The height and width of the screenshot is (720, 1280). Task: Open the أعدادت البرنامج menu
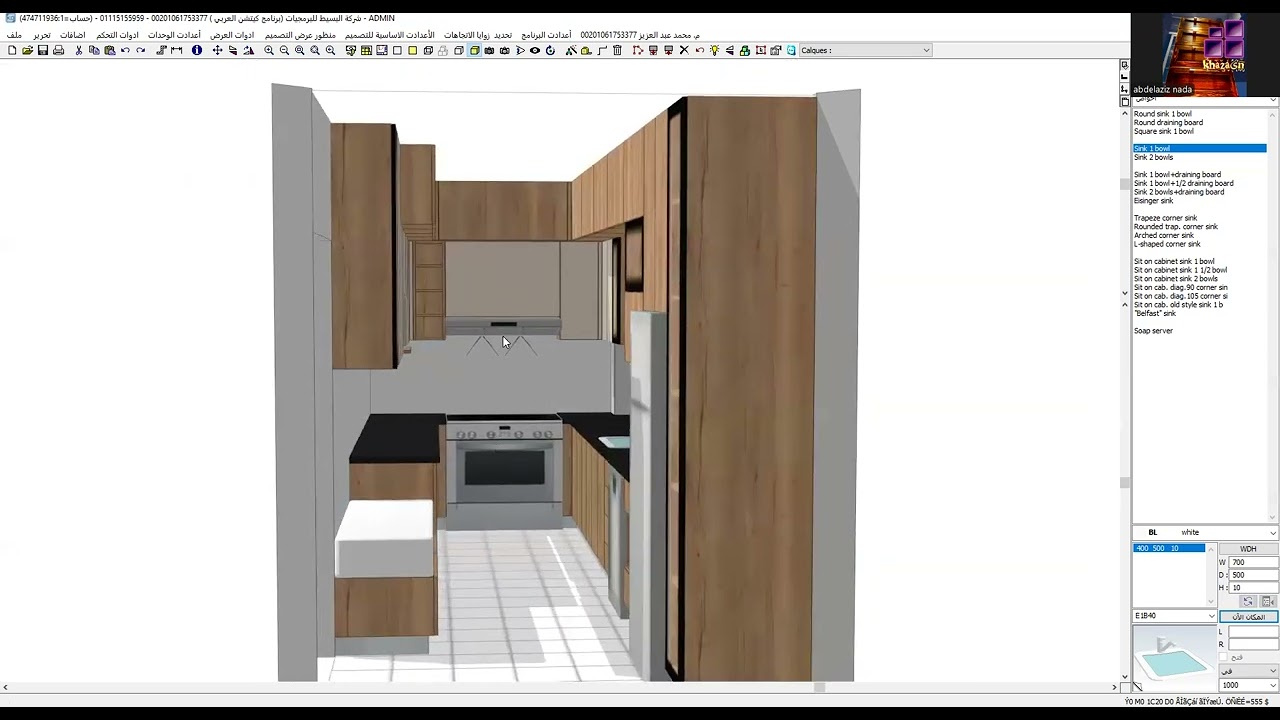point(546,35)
